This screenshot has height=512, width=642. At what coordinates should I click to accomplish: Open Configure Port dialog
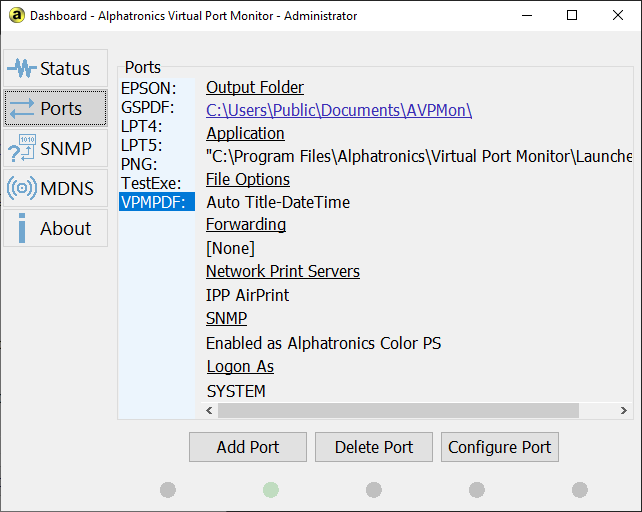coord(499,447)
